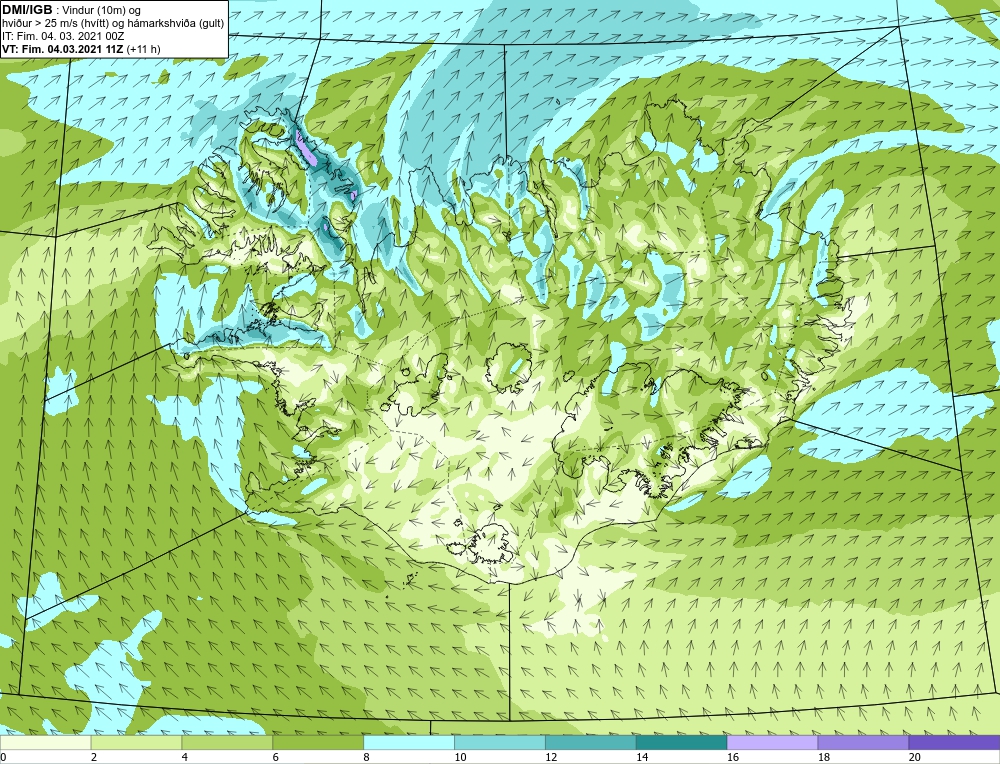Click the legend scale label '14'

642,757
